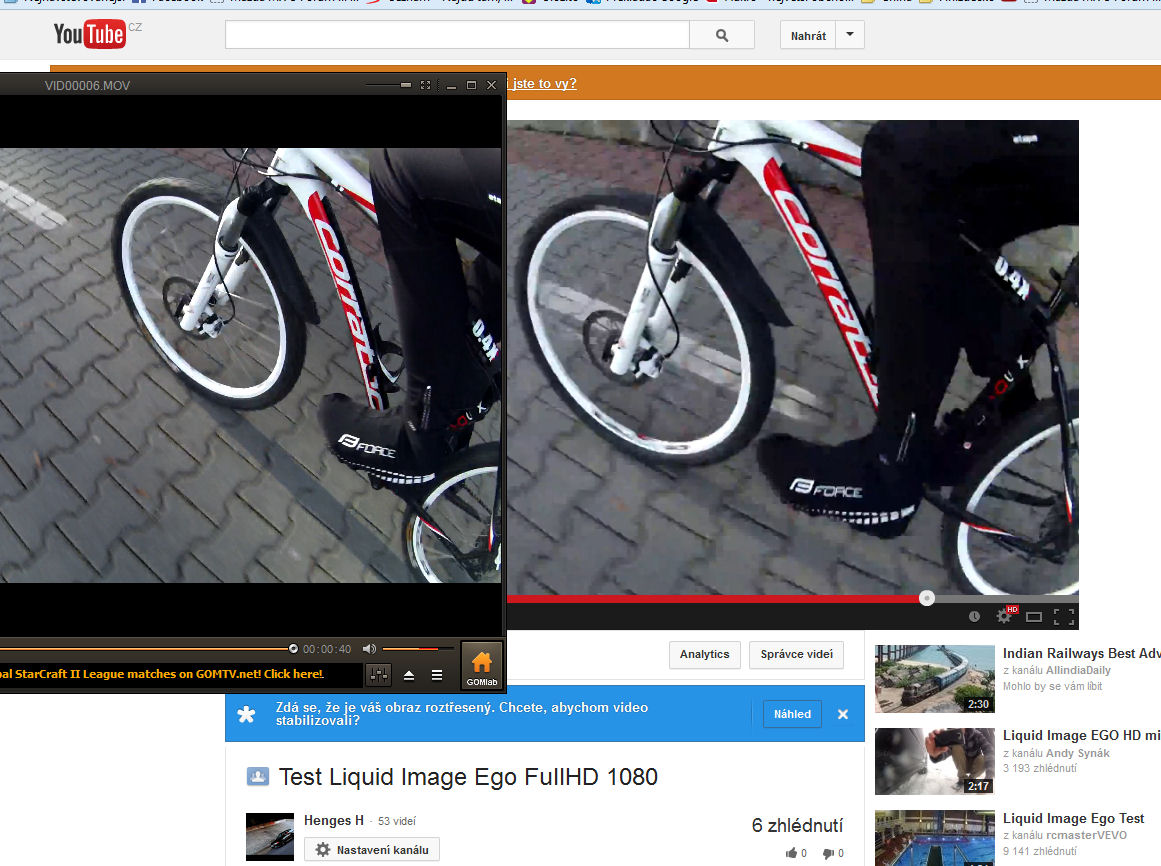Click the eject/open file icon in GOM Player
The height and width of the screenshot is (866, 1161).
[409, 675]
